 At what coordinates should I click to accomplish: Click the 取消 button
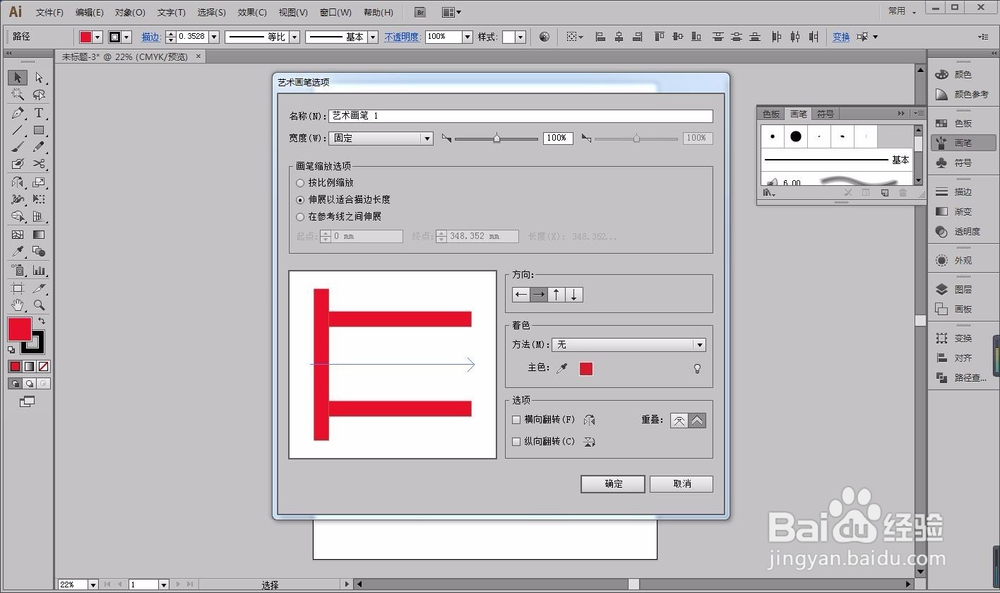point(682,484)
